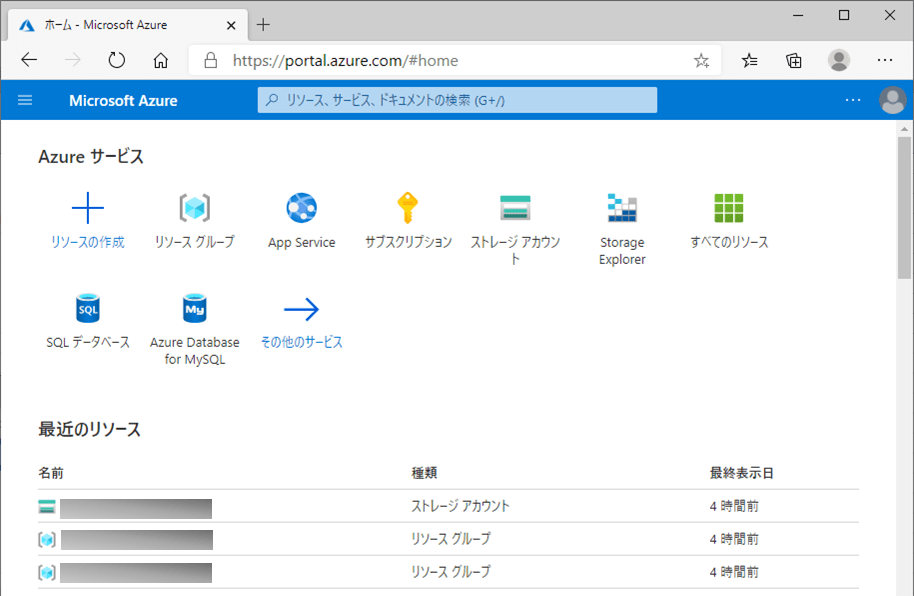Open the Azure portal hamburger menu
Screen dimensions: 914x596
(26, 100)
